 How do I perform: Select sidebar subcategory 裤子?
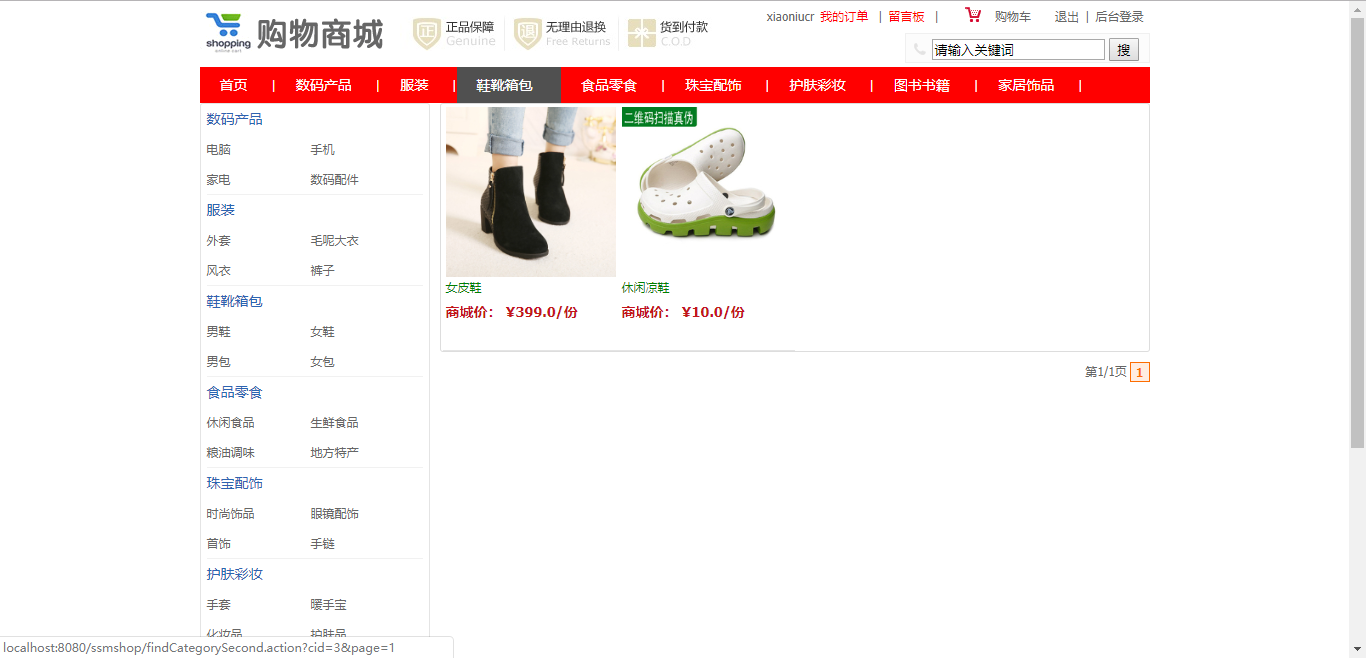(322, 271)
